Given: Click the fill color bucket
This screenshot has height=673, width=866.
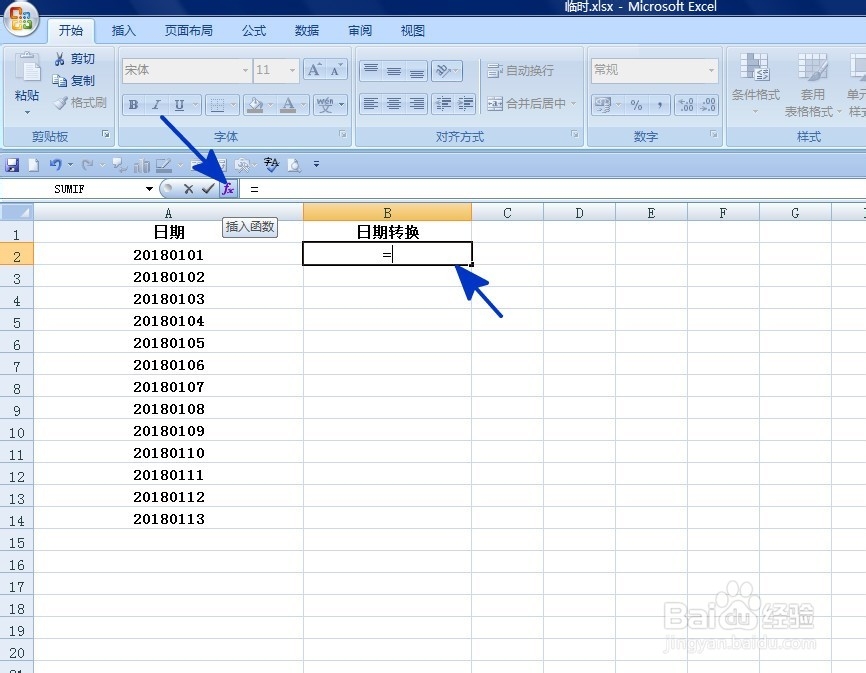Looking at the screenshot, I should [x=255, y=104].
